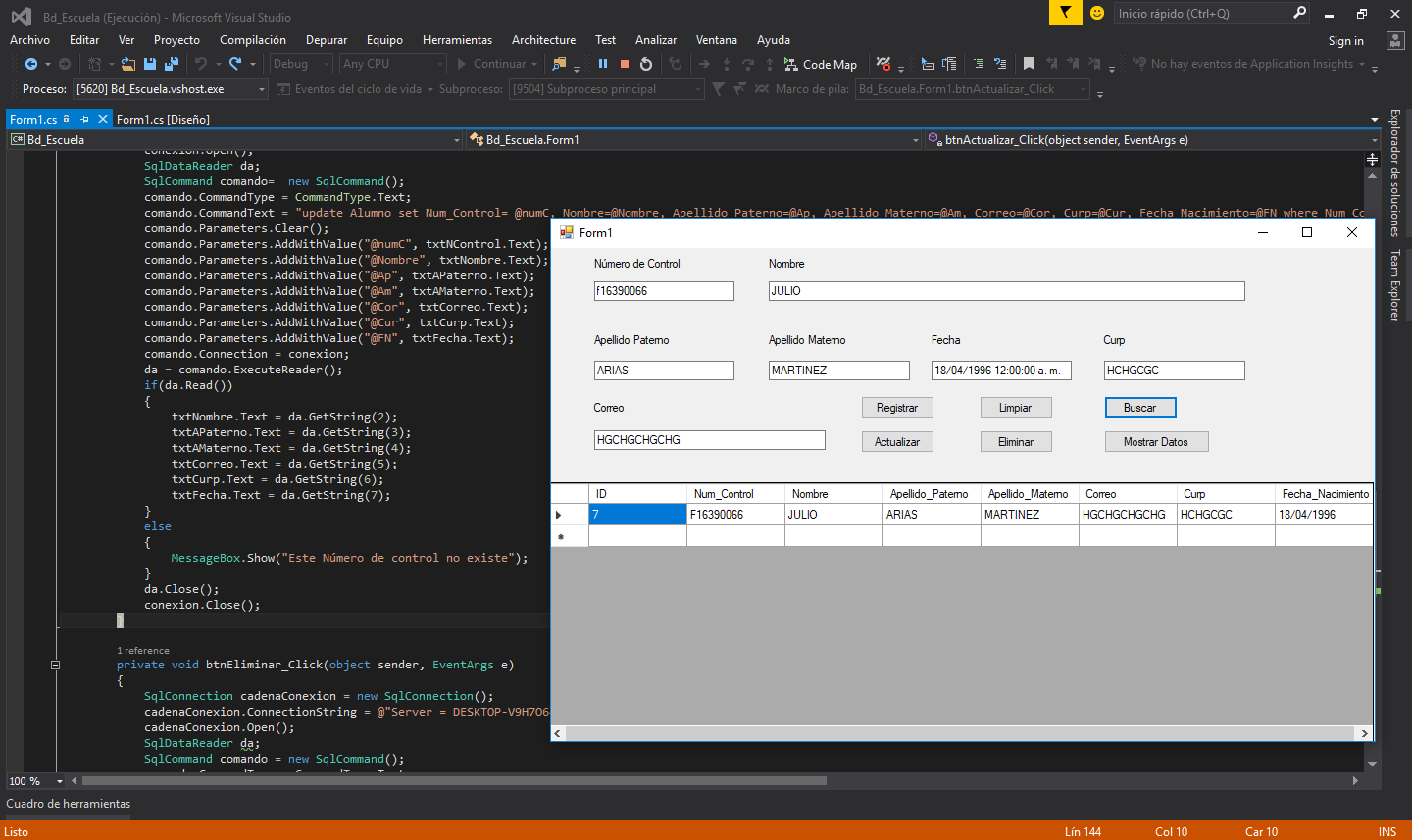The image size is (1412, 840).
Task: Open the Architecture menu
Action: click(543, 40)
